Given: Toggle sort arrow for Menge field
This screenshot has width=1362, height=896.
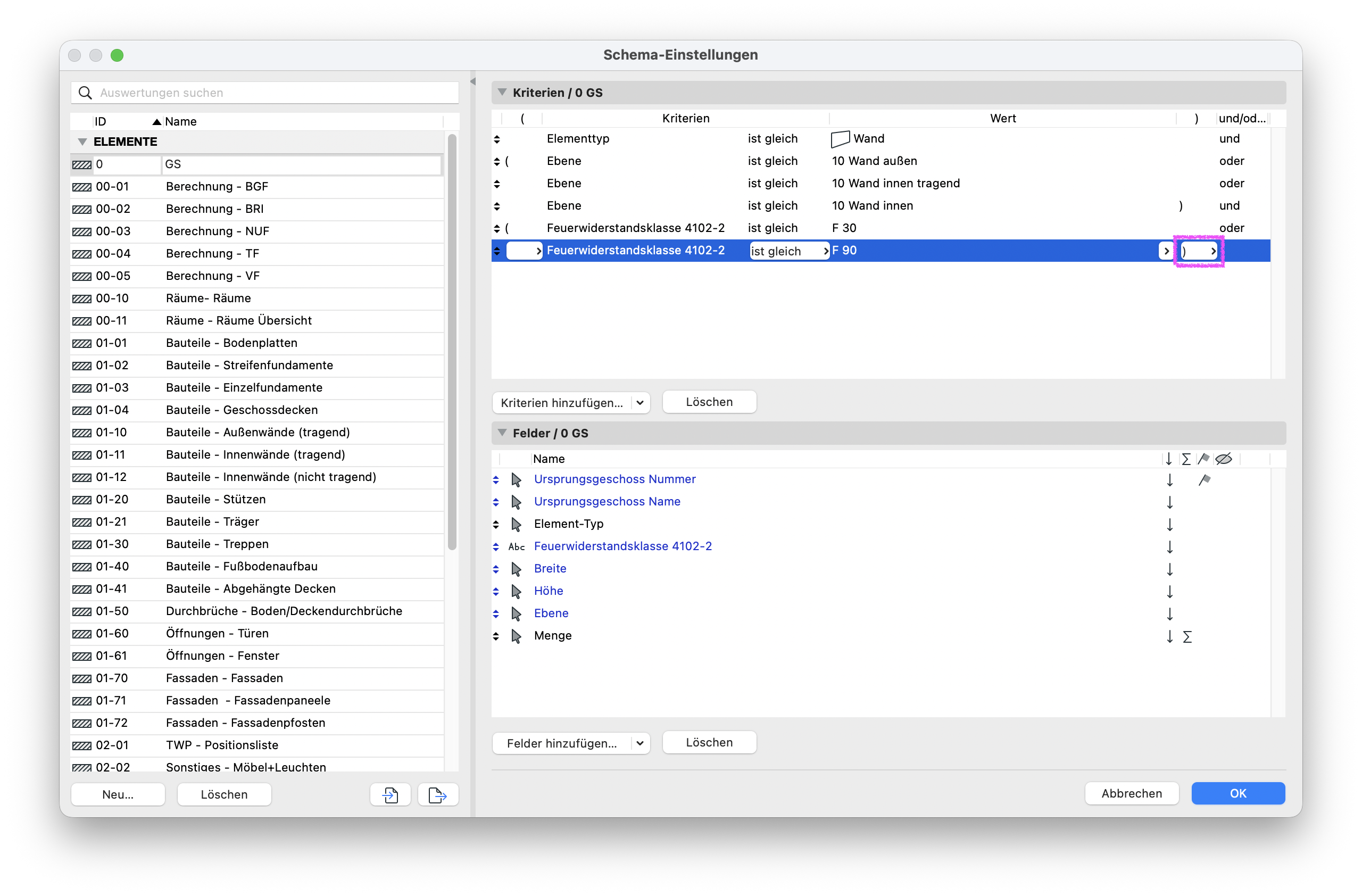Looking at the screenshot, I should [1170, 636].
